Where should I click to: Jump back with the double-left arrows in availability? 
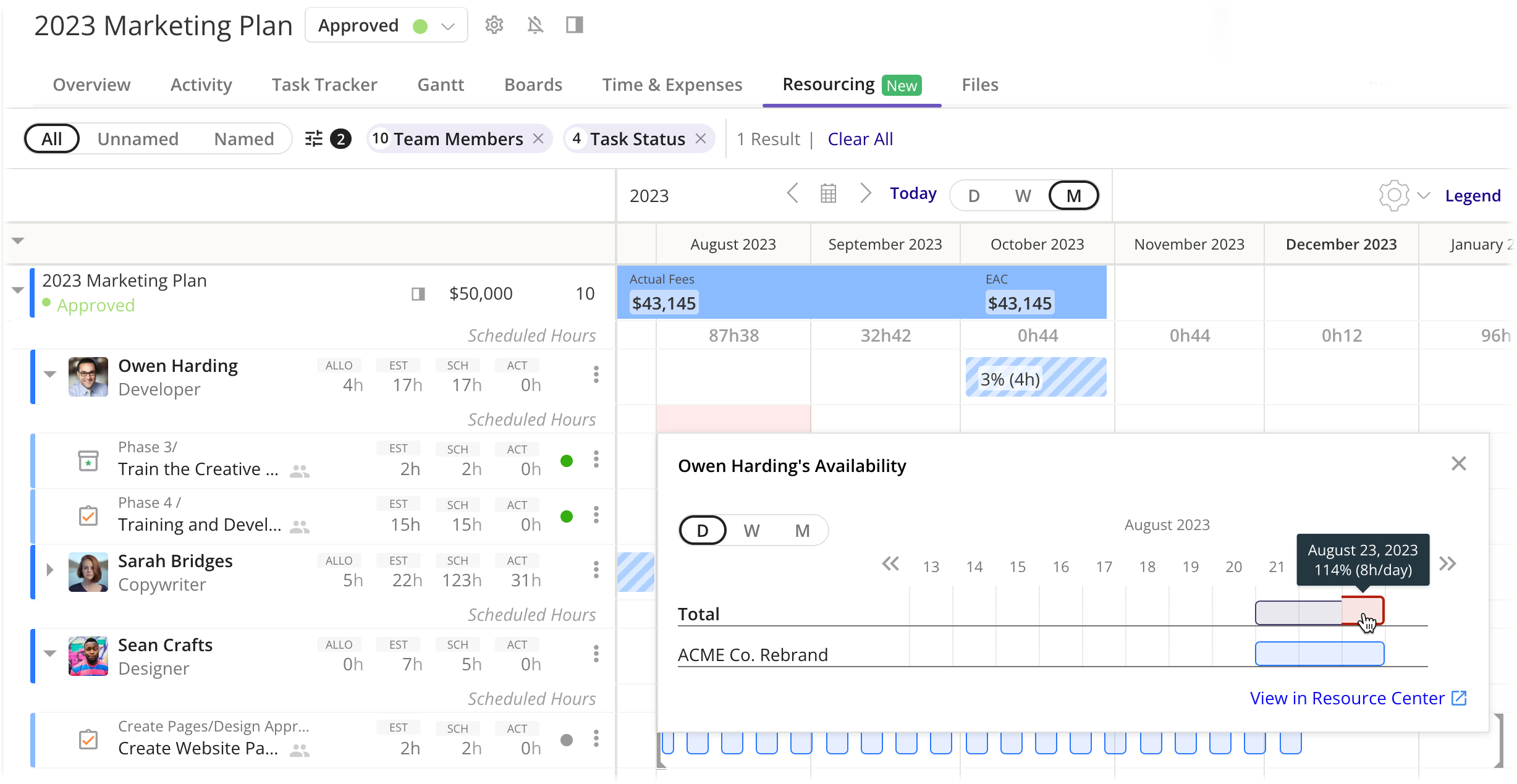(890, 563)
